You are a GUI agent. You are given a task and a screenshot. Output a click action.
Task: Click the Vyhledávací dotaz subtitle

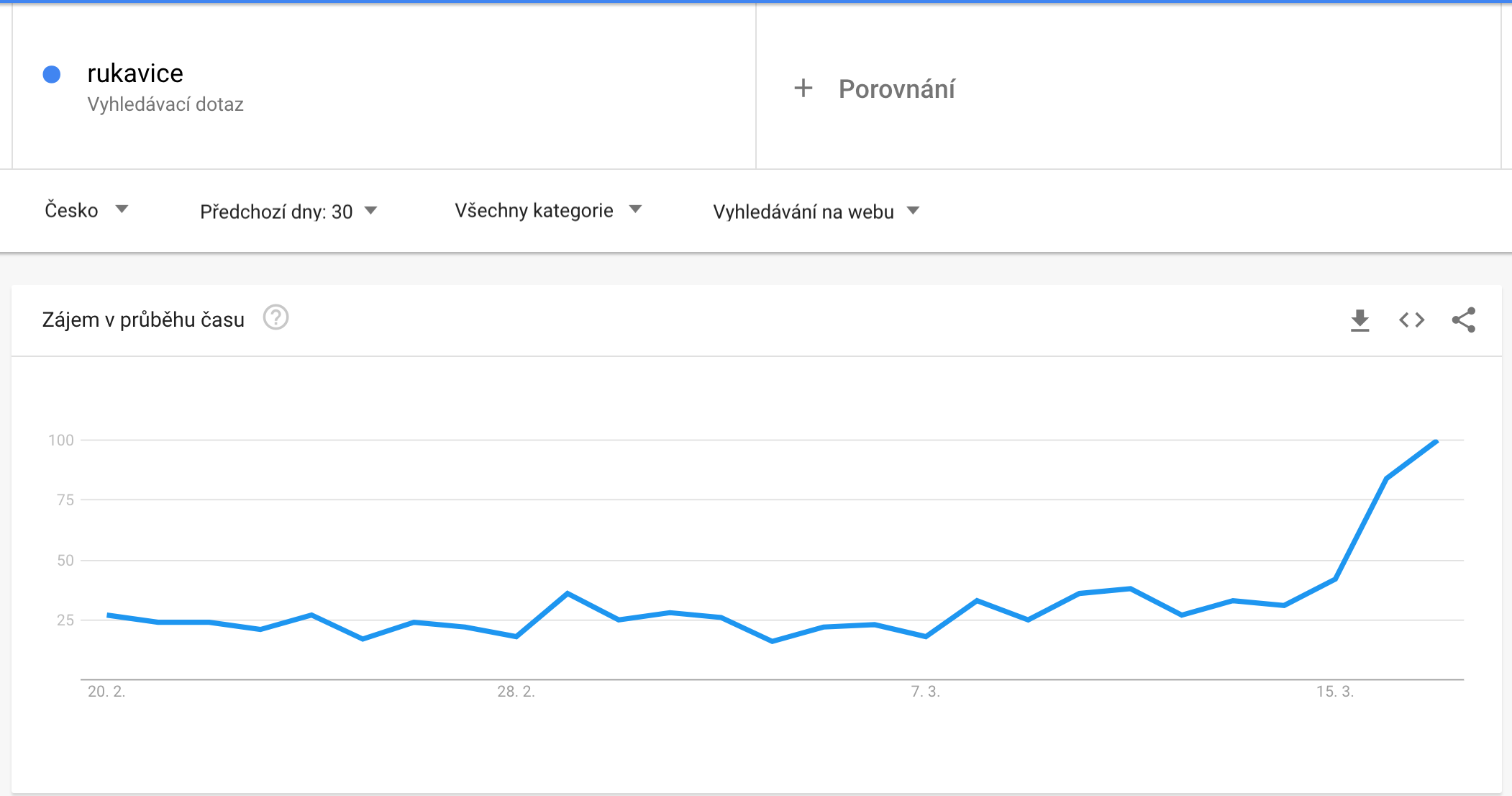pos(165,104)
